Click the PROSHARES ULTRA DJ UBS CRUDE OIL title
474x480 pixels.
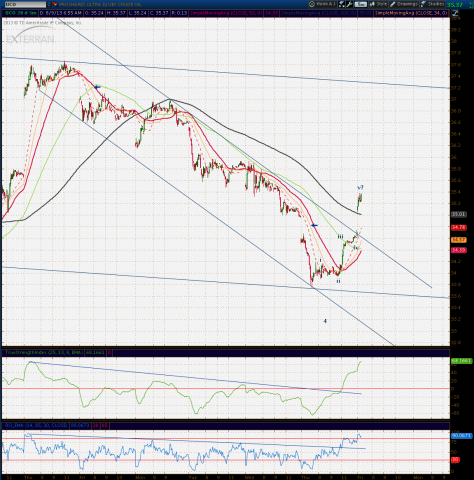tap(100, 4)
